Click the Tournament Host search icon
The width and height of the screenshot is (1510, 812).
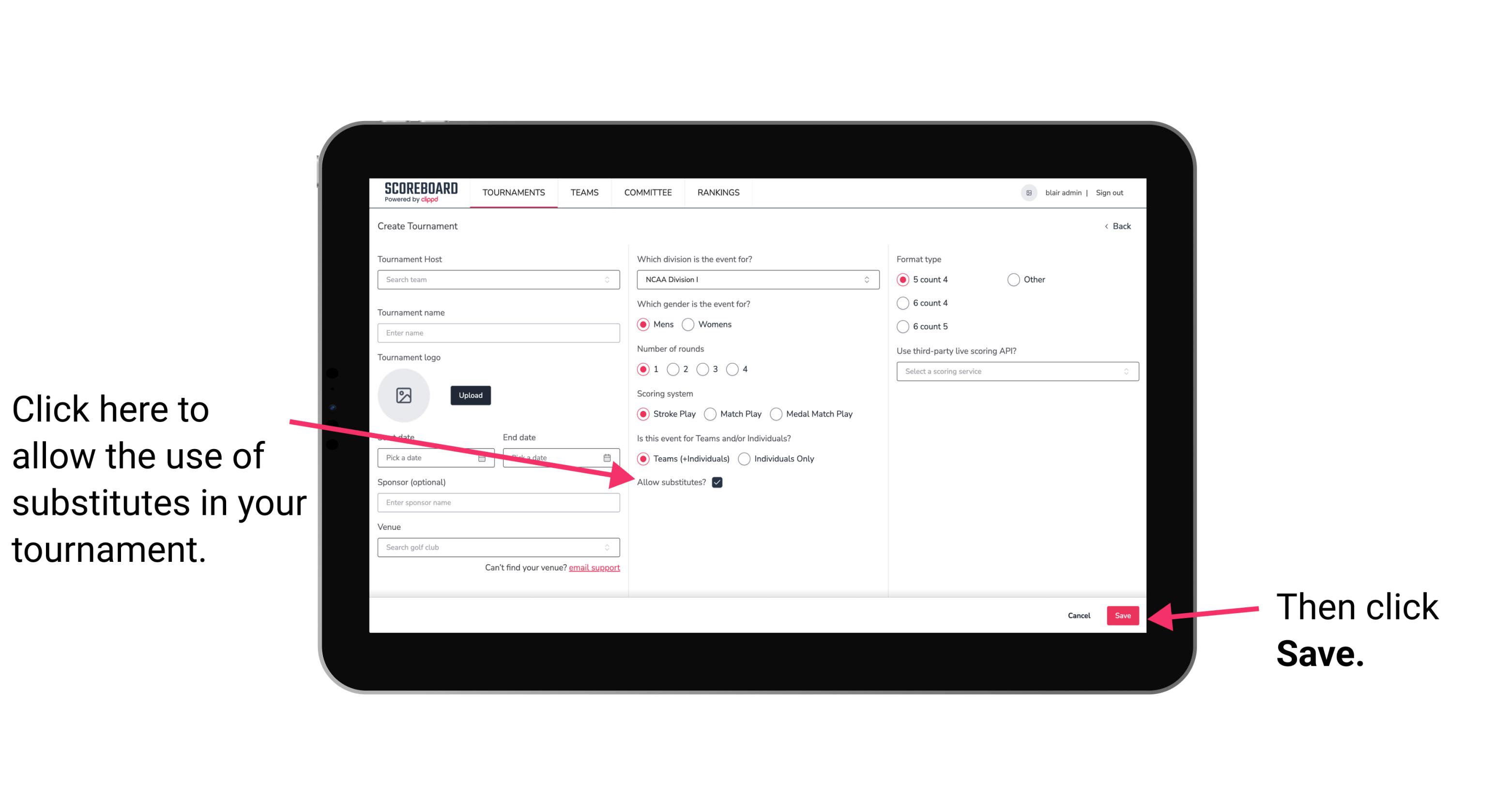tap(612, 280)
